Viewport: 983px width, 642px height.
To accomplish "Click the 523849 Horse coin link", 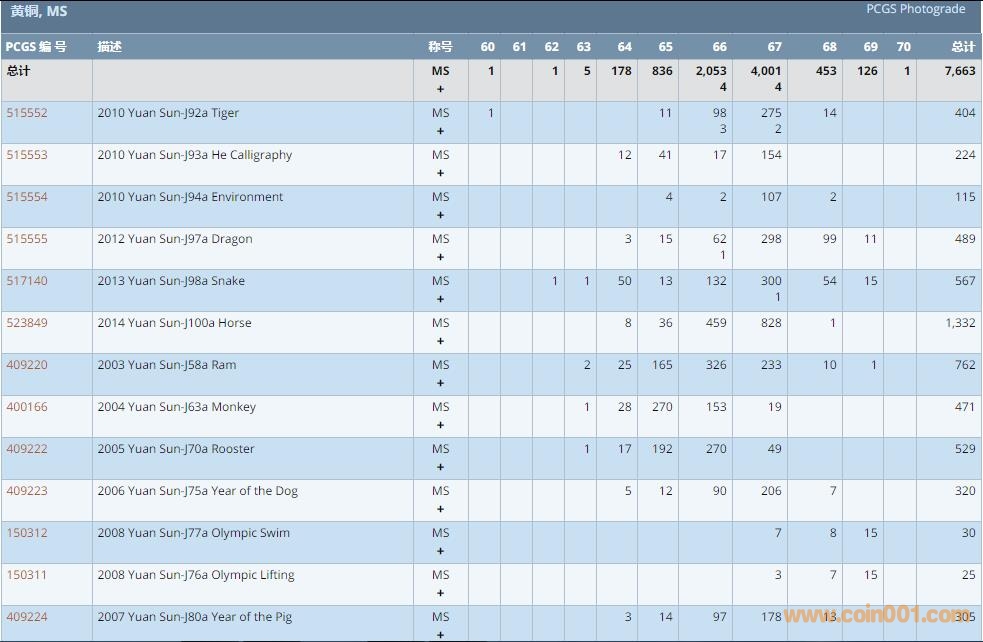I will click(x=27, y=323).
